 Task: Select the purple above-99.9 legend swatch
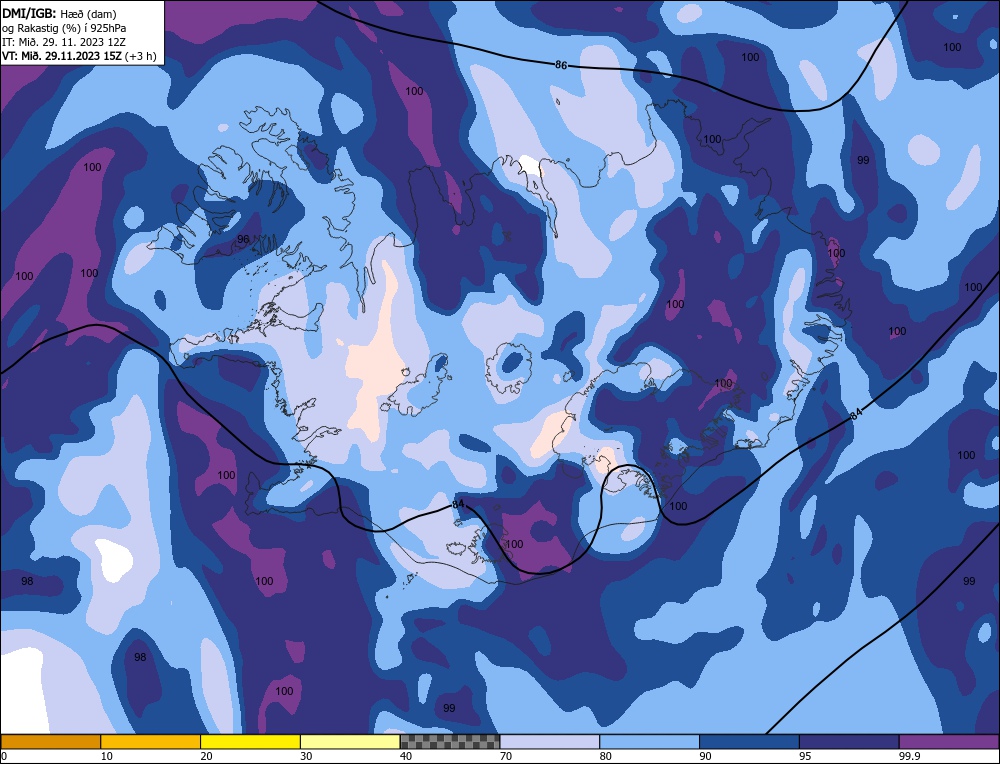tap(949, 742)
